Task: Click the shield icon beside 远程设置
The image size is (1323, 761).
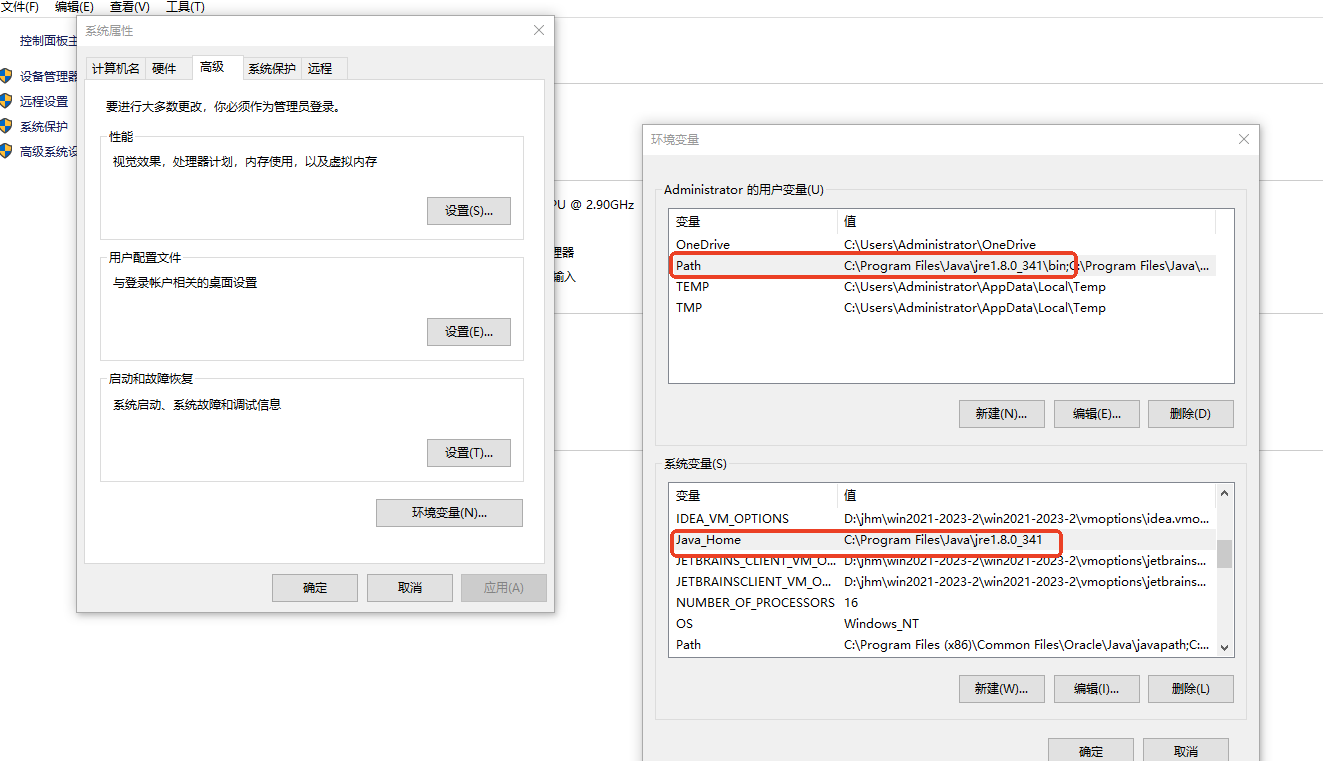Action: click(8, 100)
